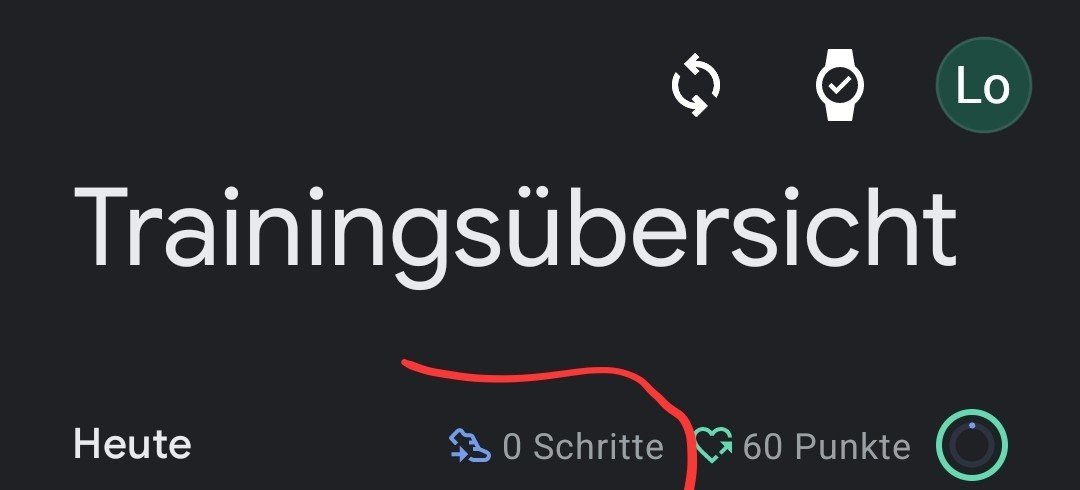Open the connected smartwatch status icon

tap(840, 85)
